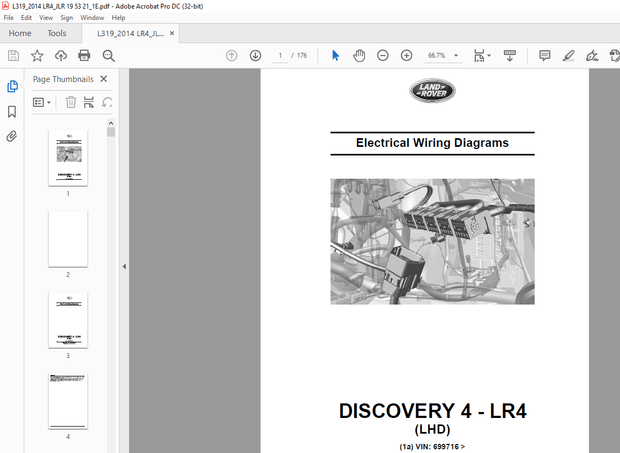The image size is (620, 453).
Task: Open the Sign menu
Action: (x=66, y=18)
